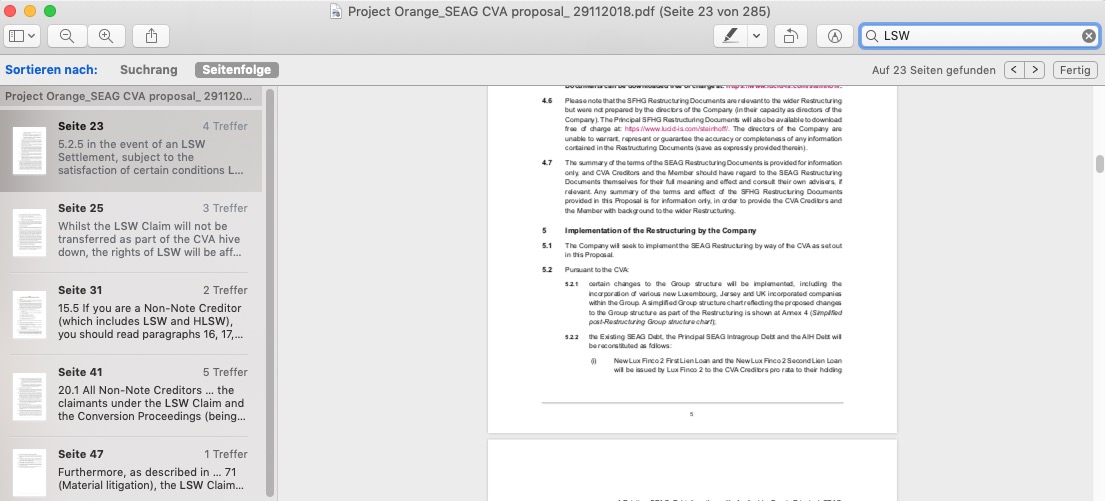Select the Seite 25 search result

click(x=131, y=232)
